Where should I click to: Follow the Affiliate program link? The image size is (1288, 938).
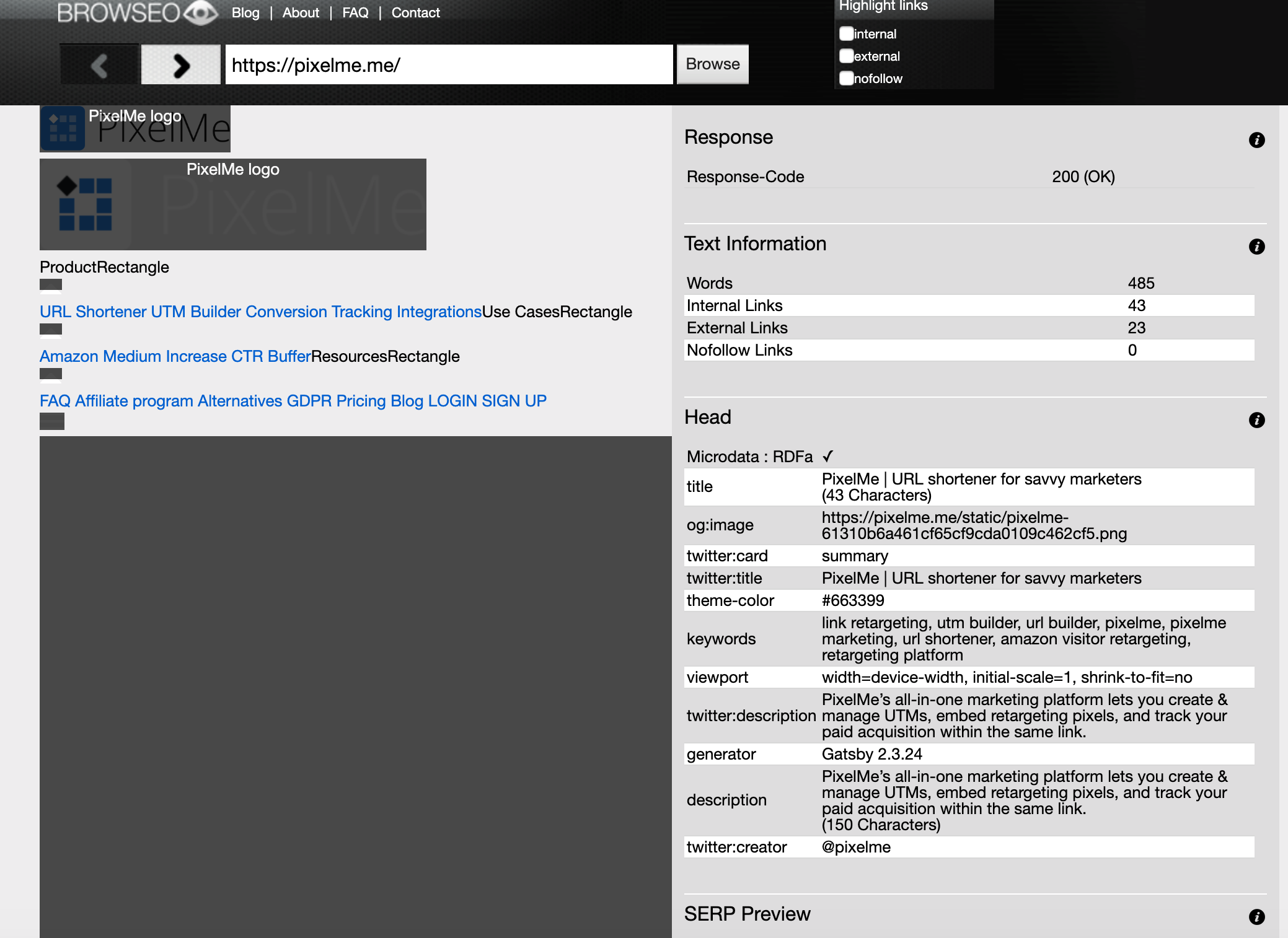(134, 401)
